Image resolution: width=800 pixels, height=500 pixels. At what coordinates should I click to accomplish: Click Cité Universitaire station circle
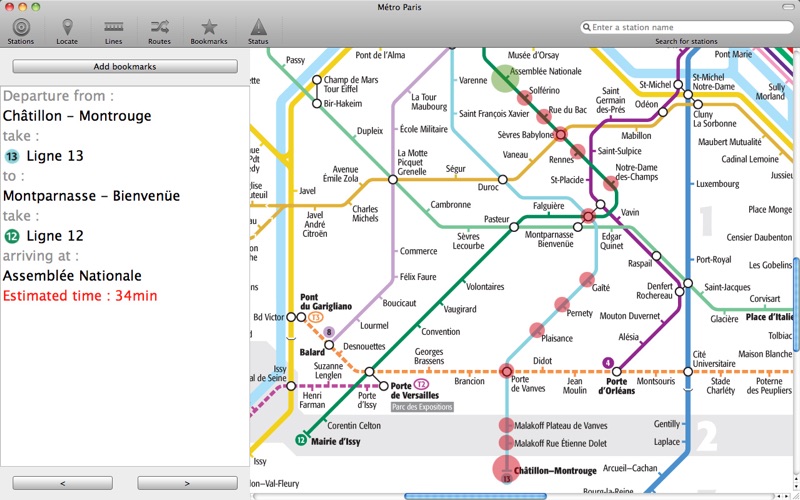tap(688, 371)
